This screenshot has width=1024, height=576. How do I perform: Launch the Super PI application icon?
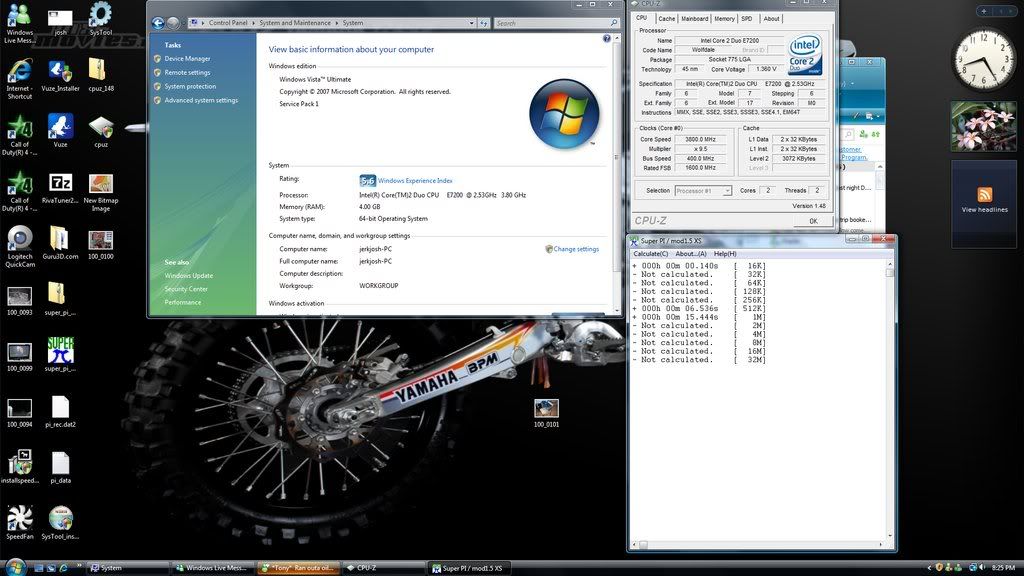coord(60,354)
